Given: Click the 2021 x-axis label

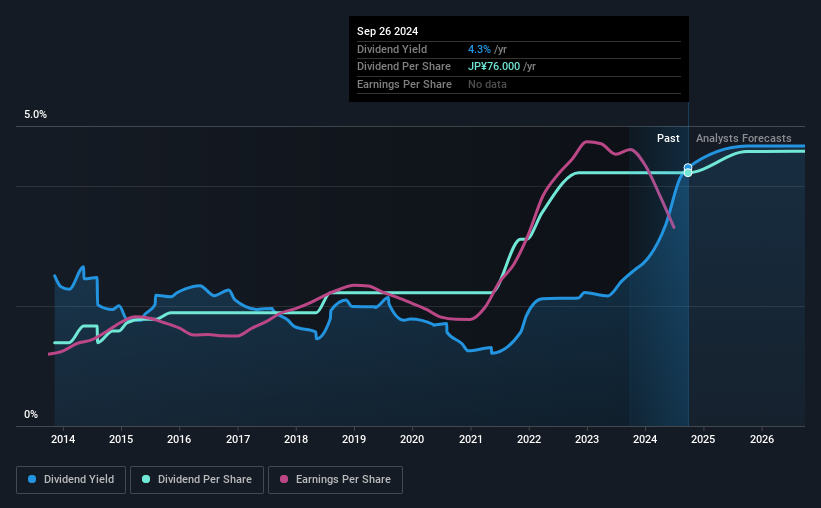Looking at the screenshot, I should (471, 439).
